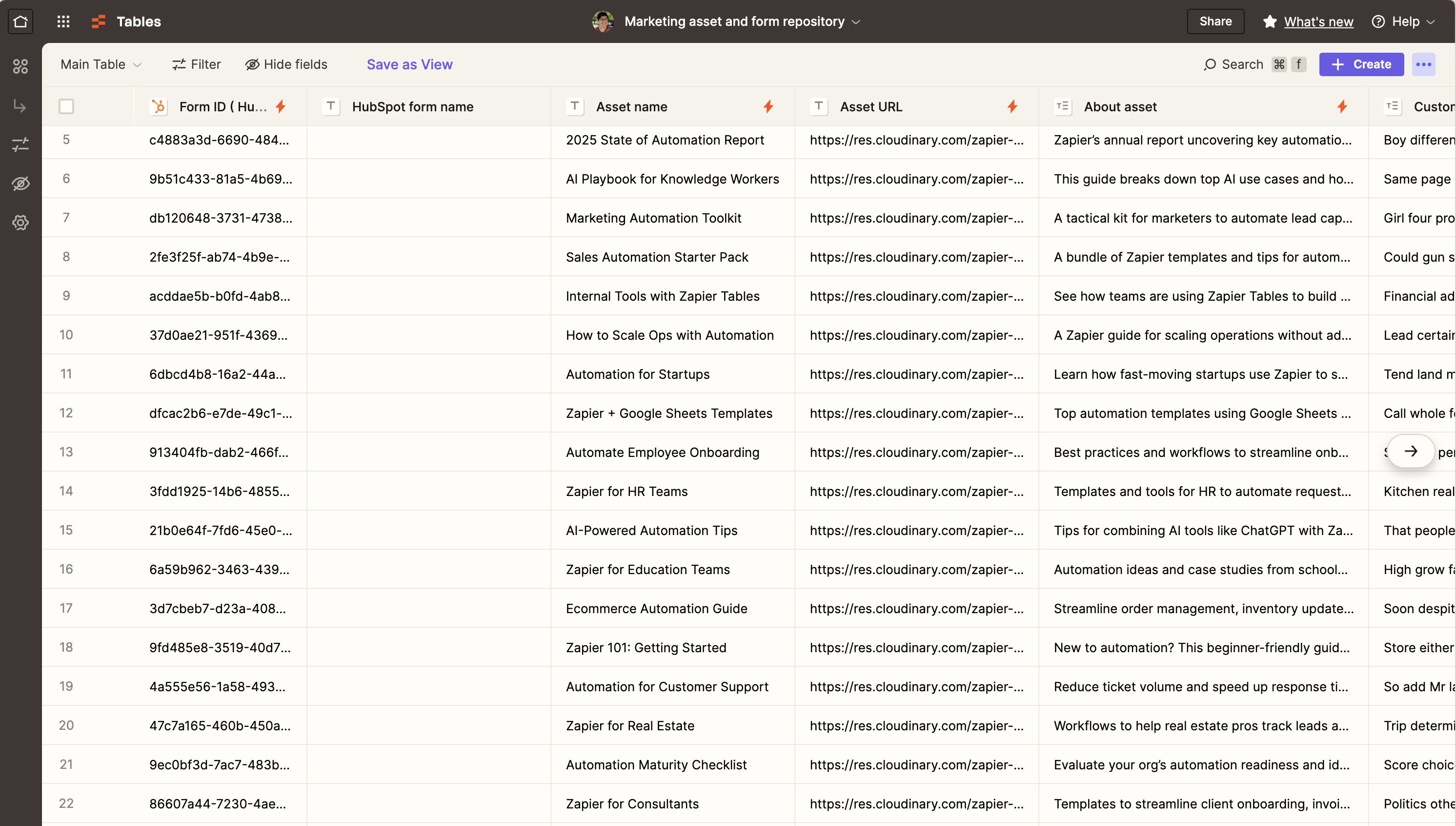Image resolution: width=1456 pixels, height=826 pixels.
Task: Select cell 'Zapier for Consultants'
Action: click(672, 804)
